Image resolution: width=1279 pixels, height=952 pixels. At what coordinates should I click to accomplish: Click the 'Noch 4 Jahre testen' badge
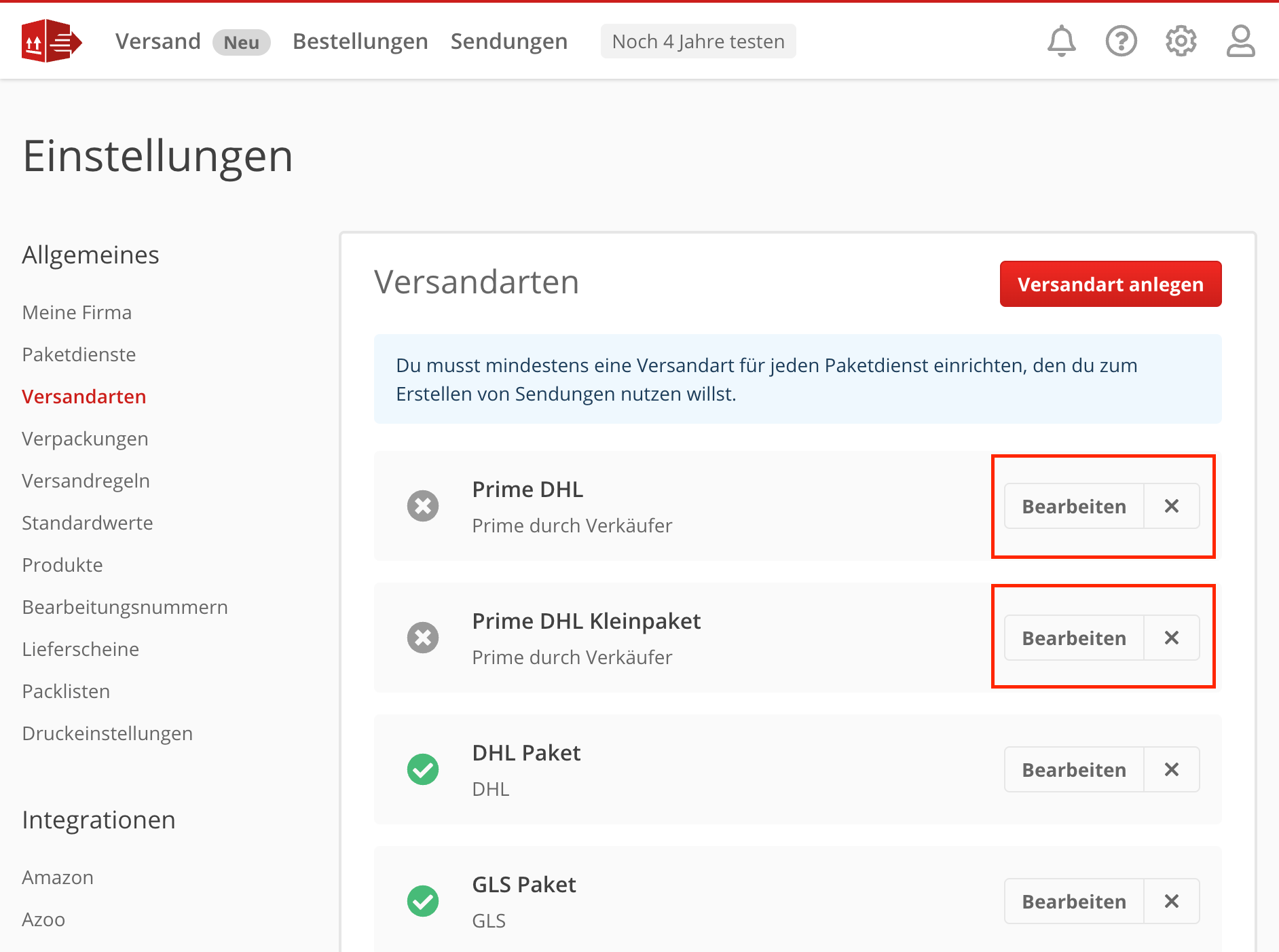click(x=698, y=41)
